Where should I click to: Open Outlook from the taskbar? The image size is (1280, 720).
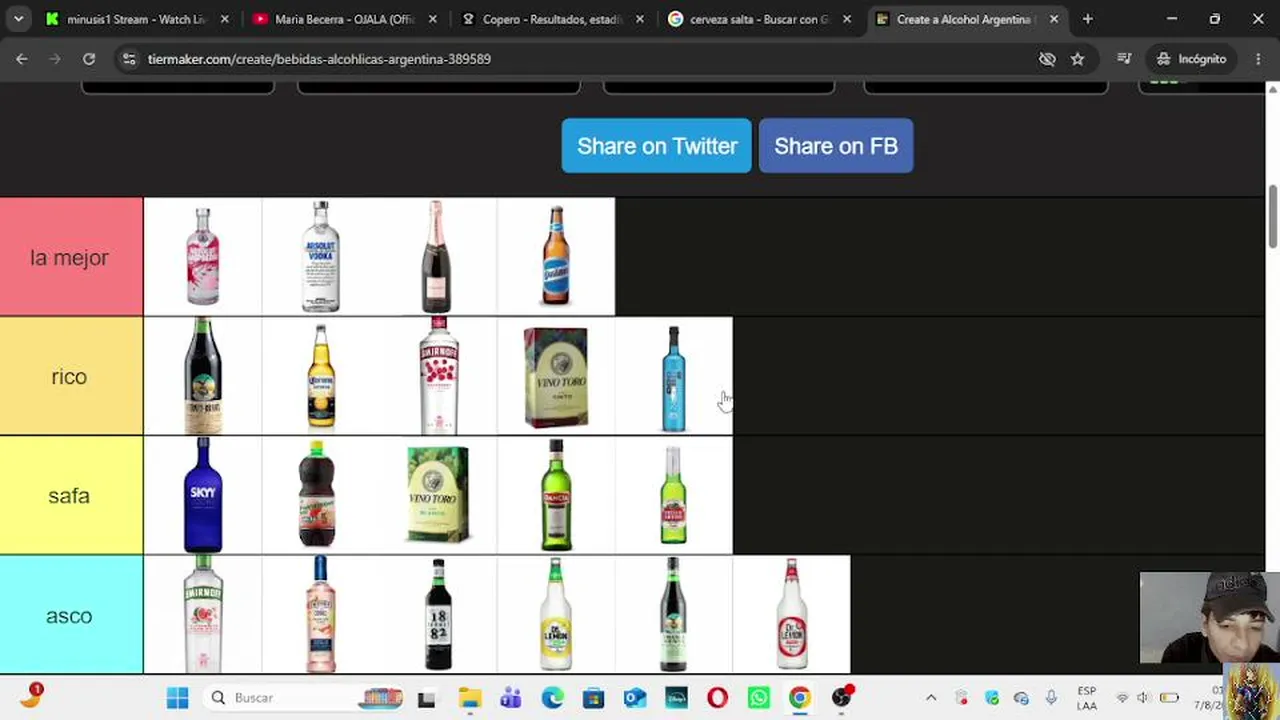coord(635,698)
